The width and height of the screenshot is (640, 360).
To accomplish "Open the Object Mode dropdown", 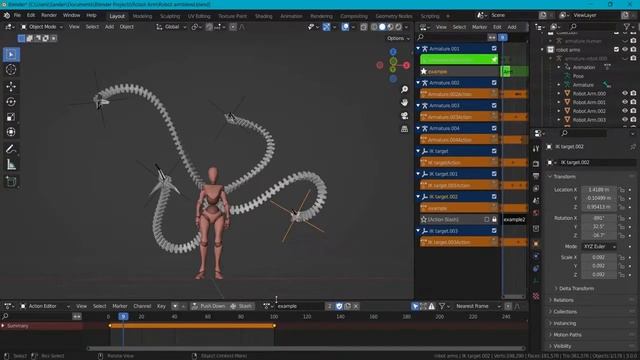I will pyautogui.click(x=42, y=27).
